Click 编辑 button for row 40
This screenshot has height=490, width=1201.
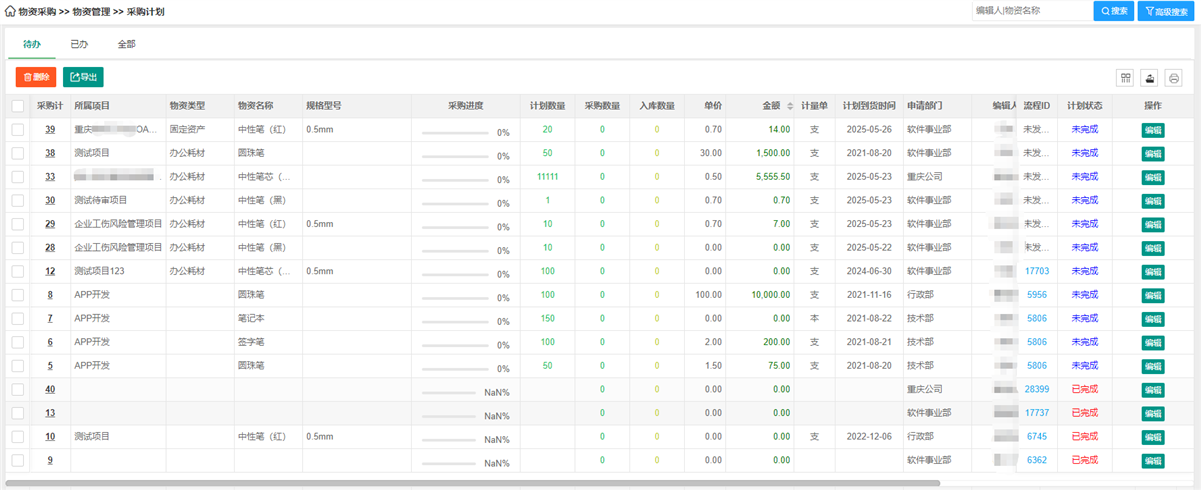point(1153,389)
